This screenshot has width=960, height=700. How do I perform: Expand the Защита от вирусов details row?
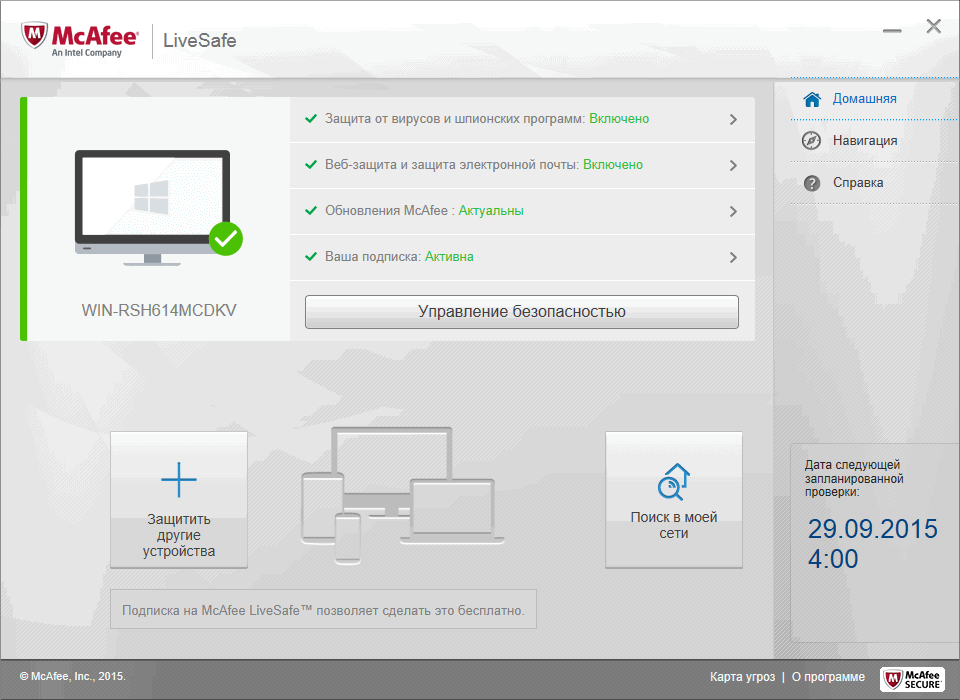(735, 118)
